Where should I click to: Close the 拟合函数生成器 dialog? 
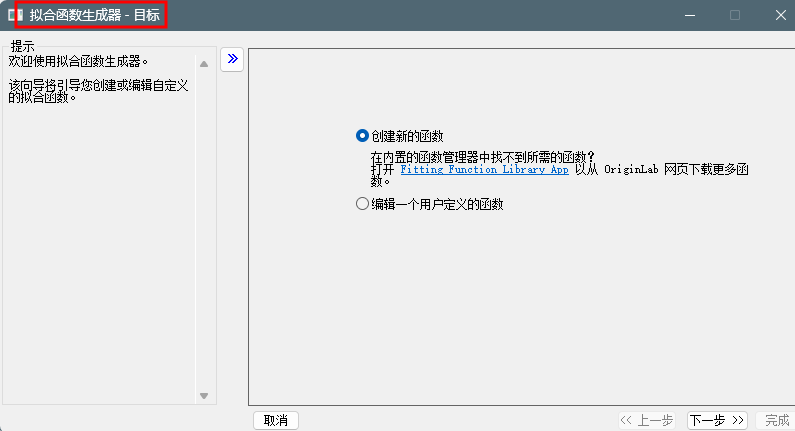(780, 15)
